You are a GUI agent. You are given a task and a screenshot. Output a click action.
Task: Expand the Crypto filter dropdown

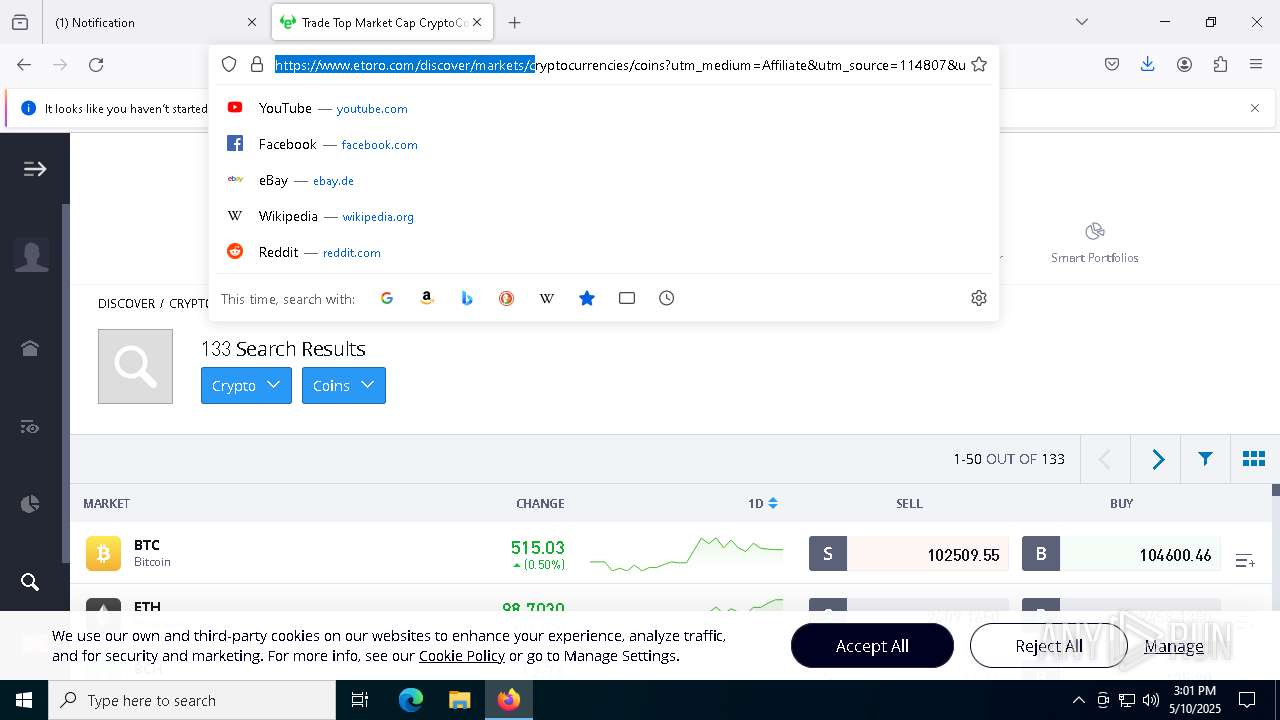click(246, 385)
